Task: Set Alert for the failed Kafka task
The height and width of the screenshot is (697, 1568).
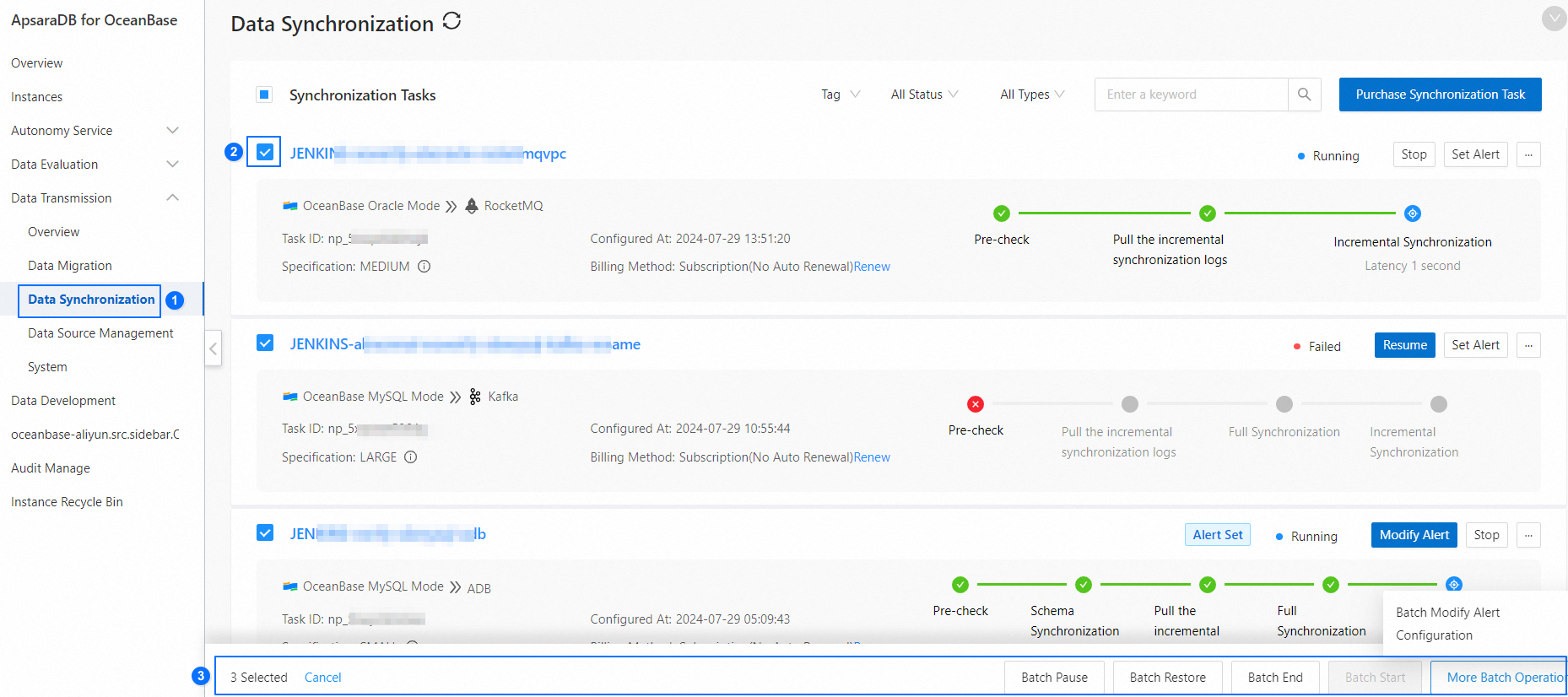Action: click(1475, 345)
